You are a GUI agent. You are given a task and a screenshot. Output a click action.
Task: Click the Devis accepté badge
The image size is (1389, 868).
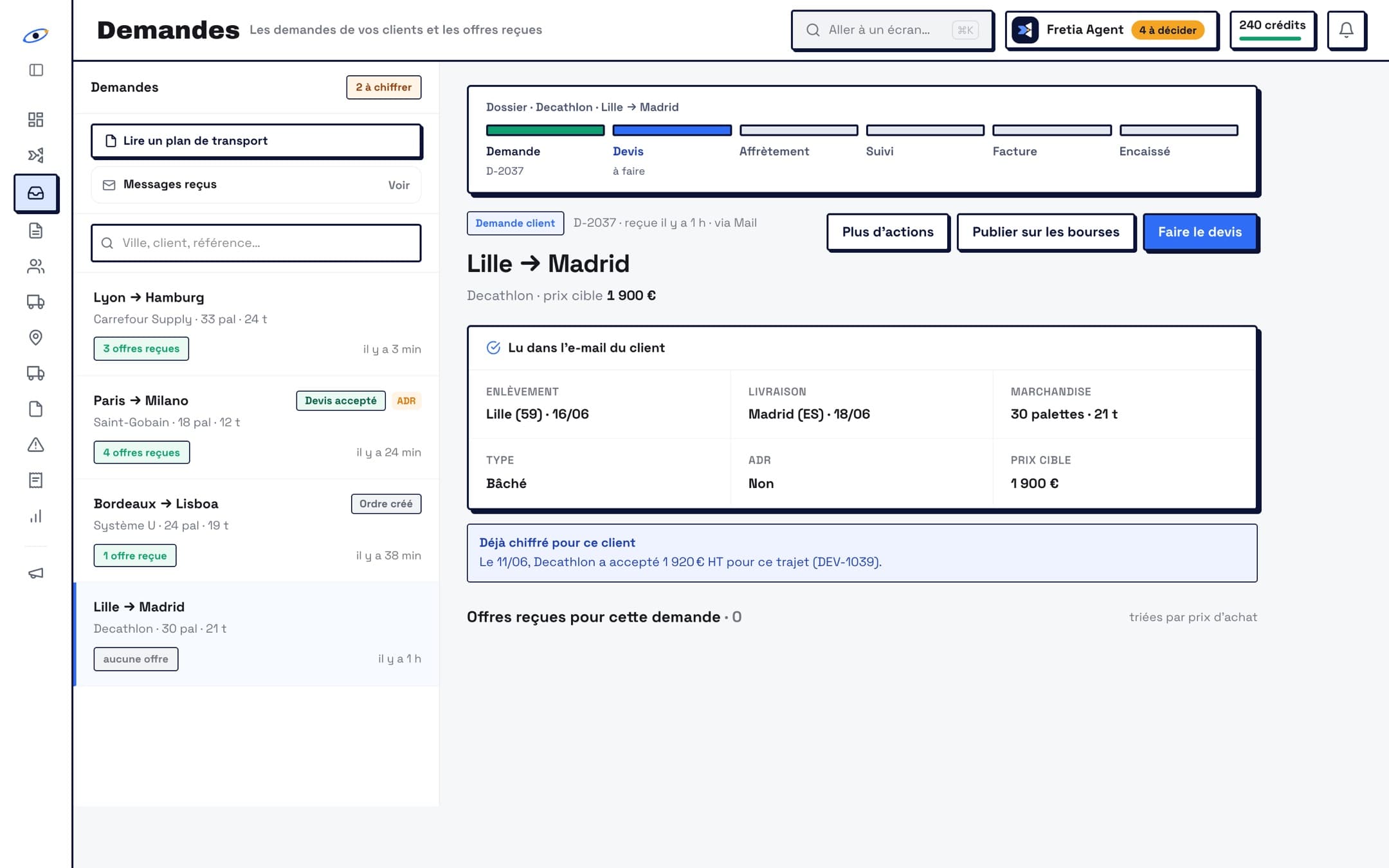[341, 401]
